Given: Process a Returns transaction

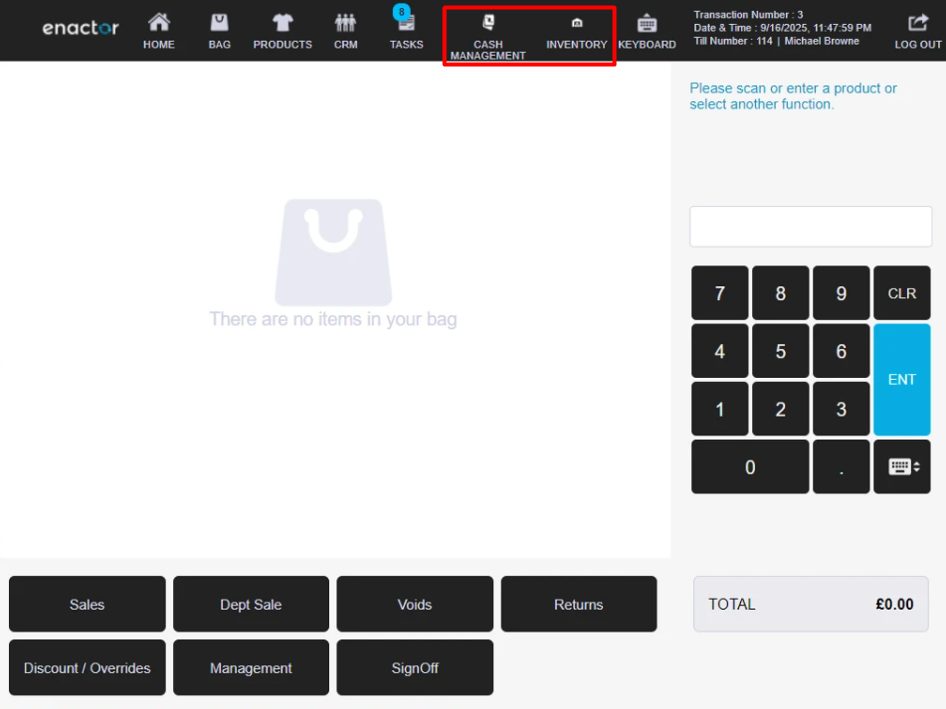Looking at the screenshot, I should tap(578, 604).
